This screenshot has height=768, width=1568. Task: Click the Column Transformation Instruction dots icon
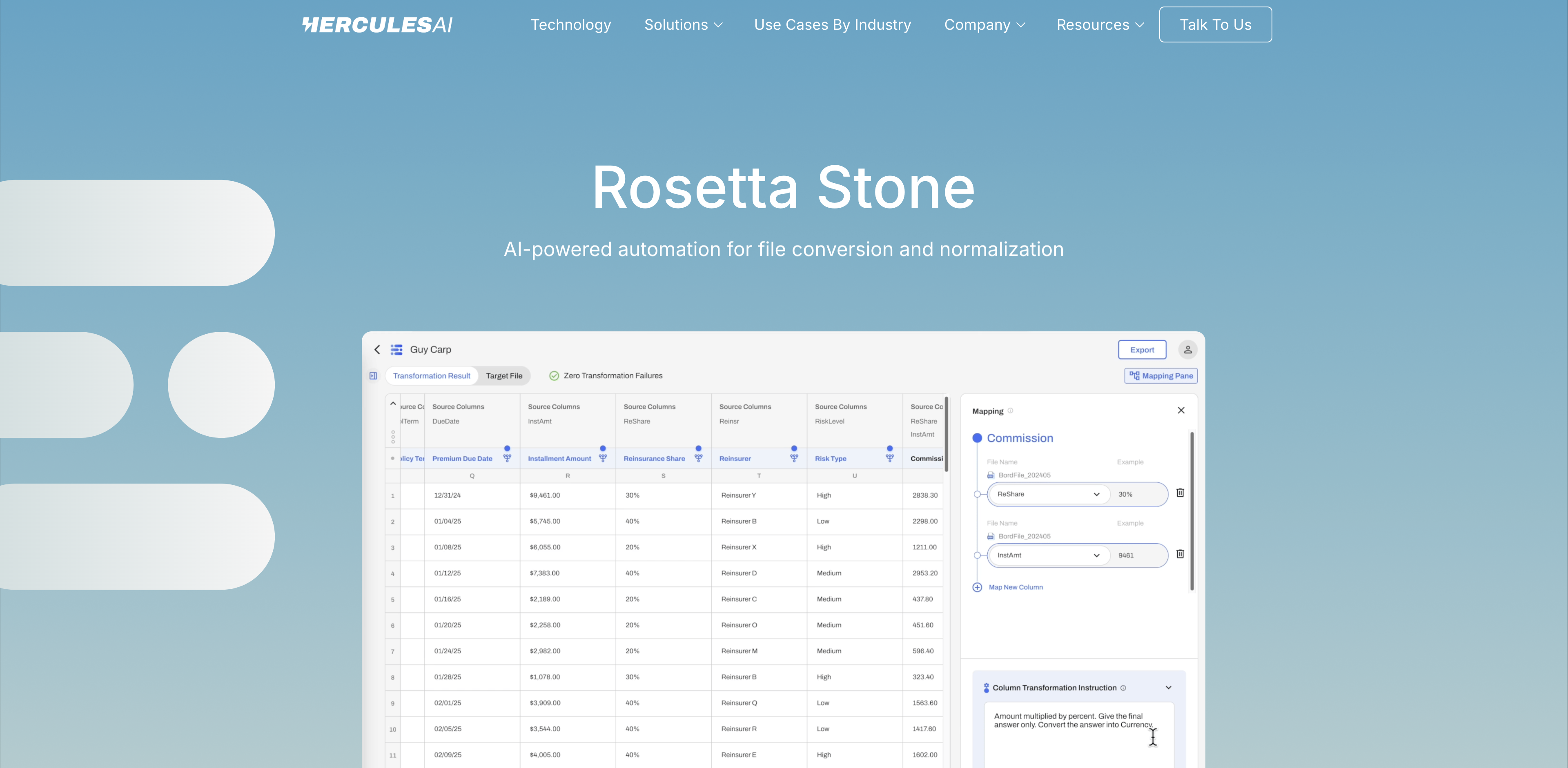pyautogui.click(x=986, y=688)
